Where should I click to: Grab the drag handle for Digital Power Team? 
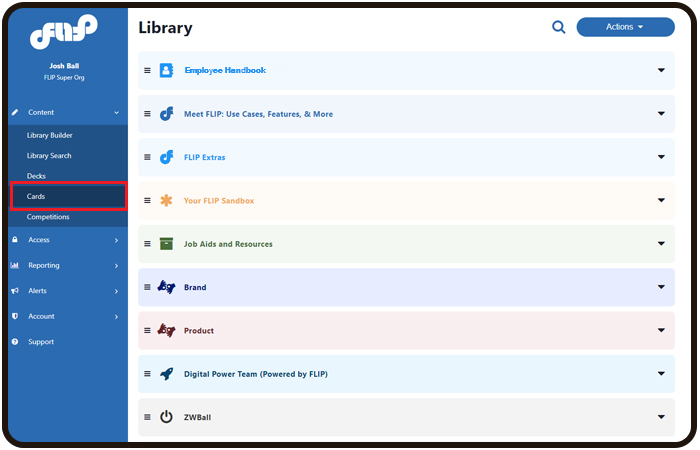point(147,374)
